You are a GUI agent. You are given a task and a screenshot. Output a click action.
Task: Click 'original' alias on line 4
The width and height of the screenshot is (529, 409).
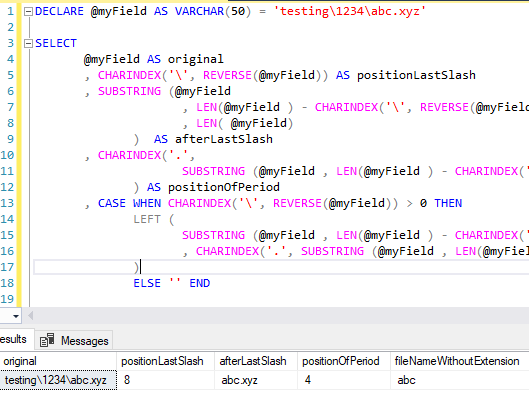point(196,59)
